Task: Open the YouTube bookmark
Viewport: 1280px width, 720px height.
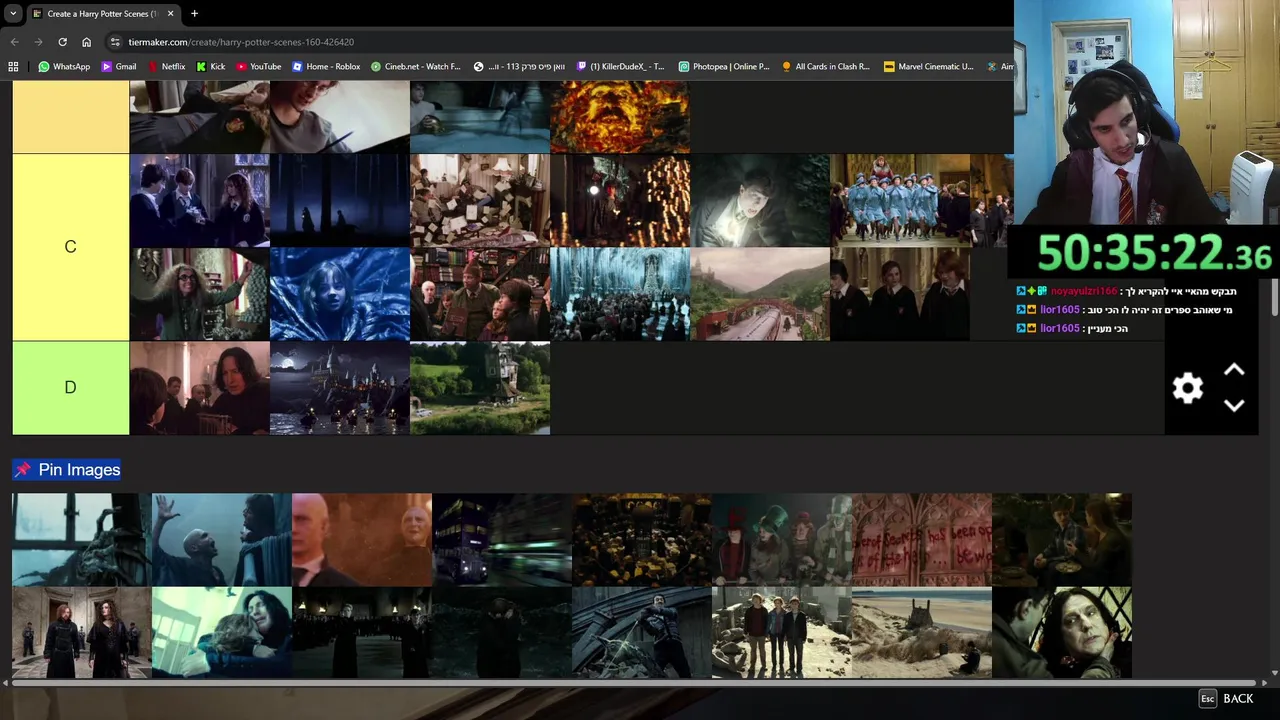Action: click(x=259, y=67)
